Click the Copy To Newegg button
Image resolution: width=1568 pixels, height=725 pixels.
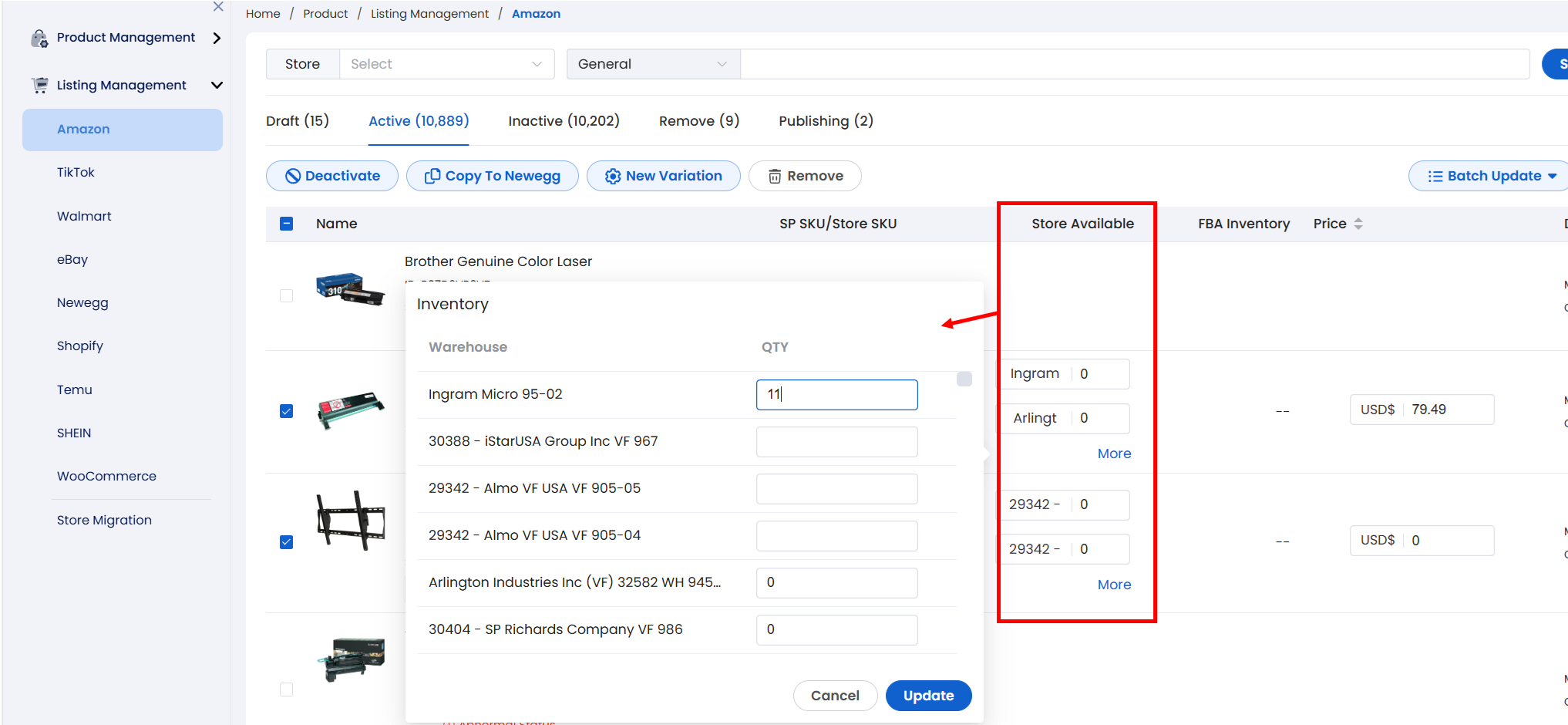pyautogui.click(x=493, y=176)
